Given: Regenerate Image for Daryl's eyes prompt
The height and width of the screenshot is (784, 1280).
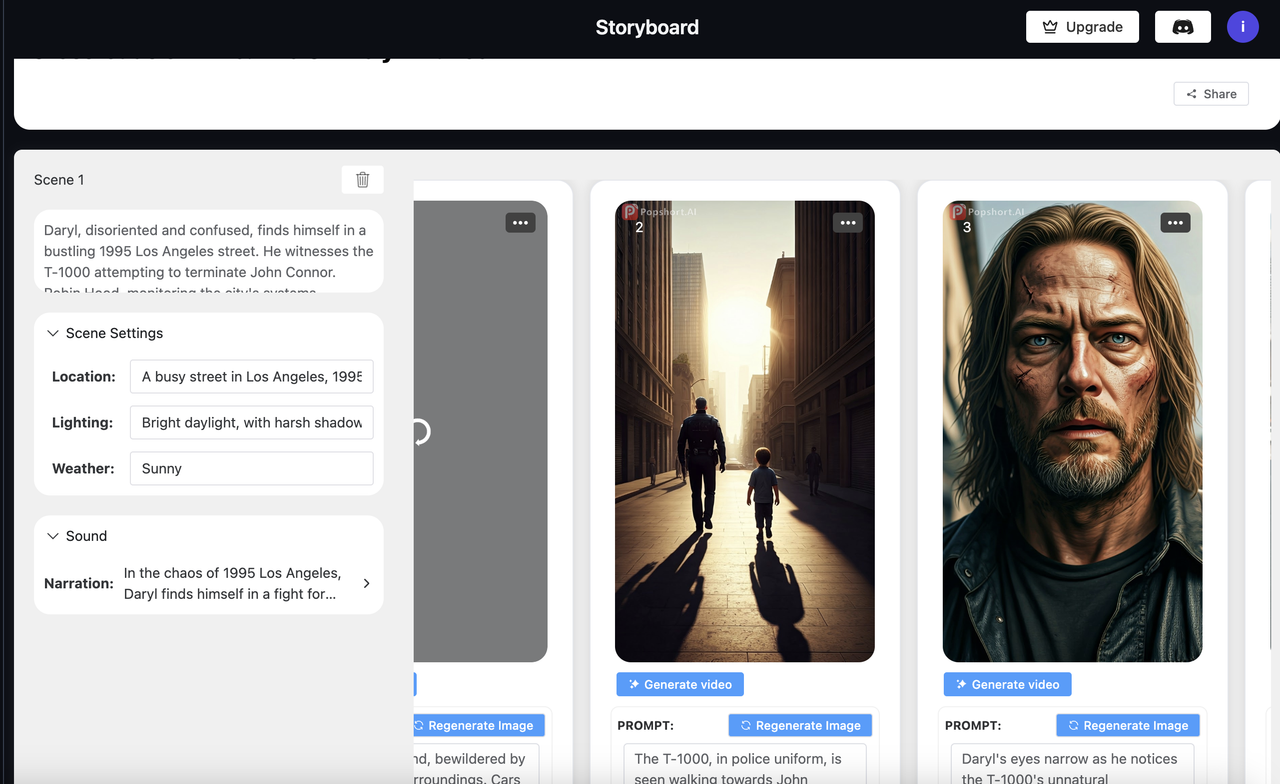Looking at the screenshot, I should pos(1128,726).
